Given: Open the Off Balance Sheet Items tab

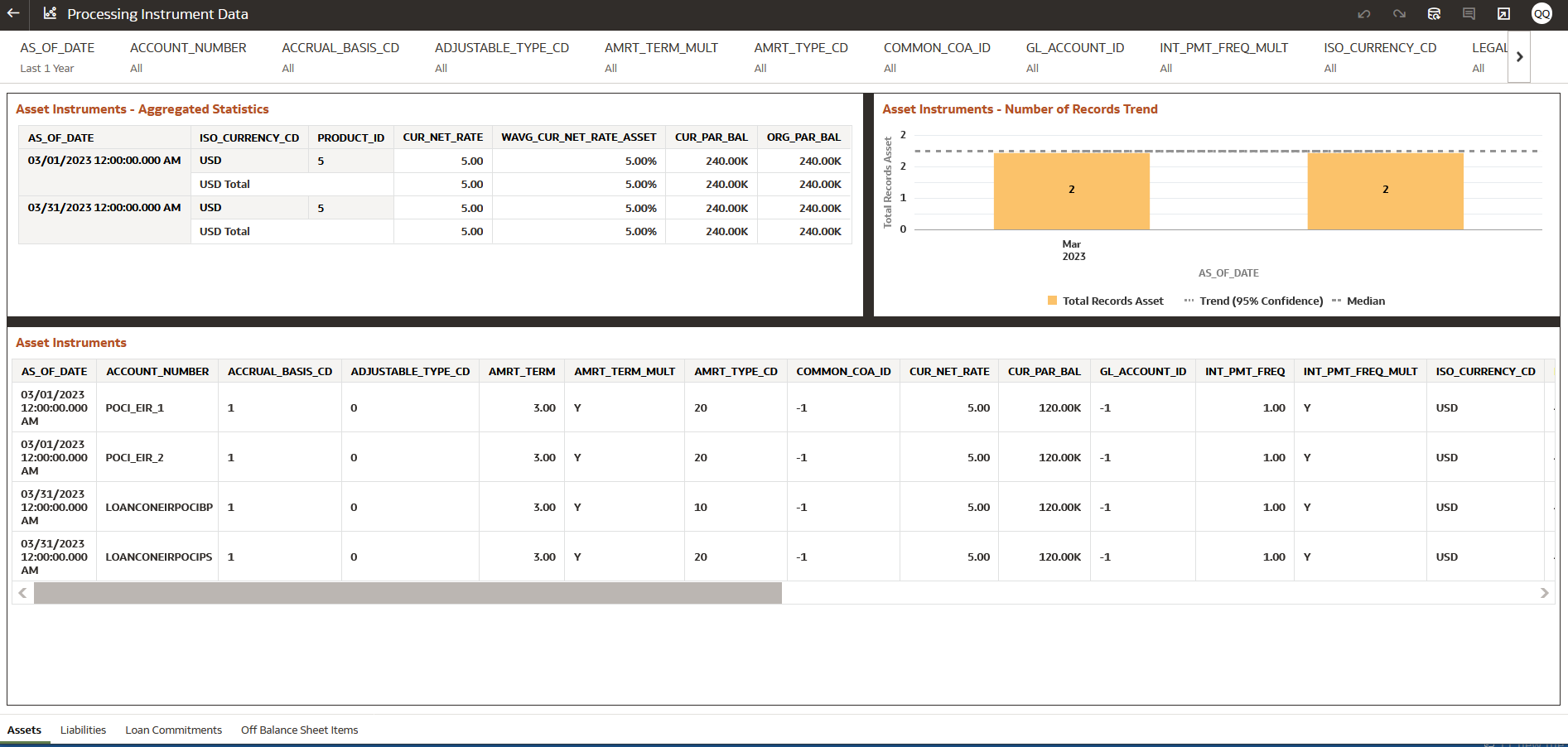Looking at the screenshot, I should pos(299,730).
